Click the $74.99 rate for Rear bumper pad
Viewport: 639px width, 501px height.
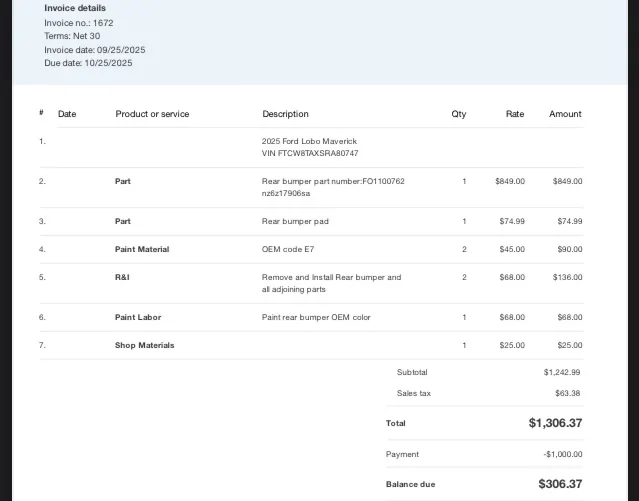512,221
